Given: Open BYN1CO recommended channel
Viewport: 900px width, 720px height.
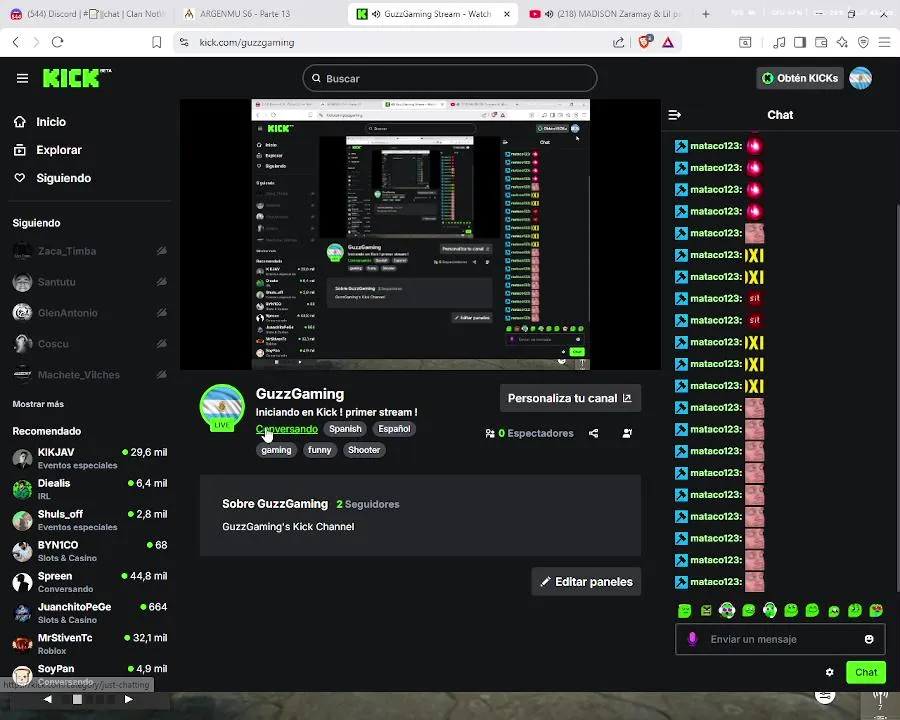Looking at the screenshot, I should pos(90,551).
